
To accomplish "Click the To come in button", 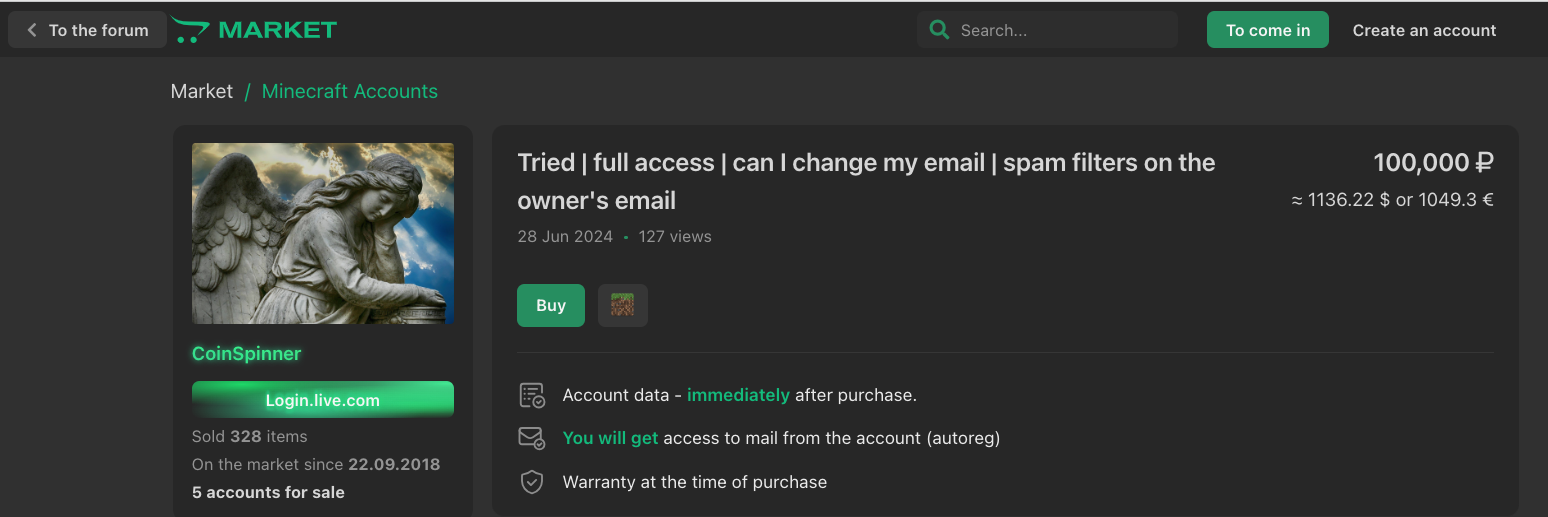I will pyautogui.click(x=1268, y=30).
